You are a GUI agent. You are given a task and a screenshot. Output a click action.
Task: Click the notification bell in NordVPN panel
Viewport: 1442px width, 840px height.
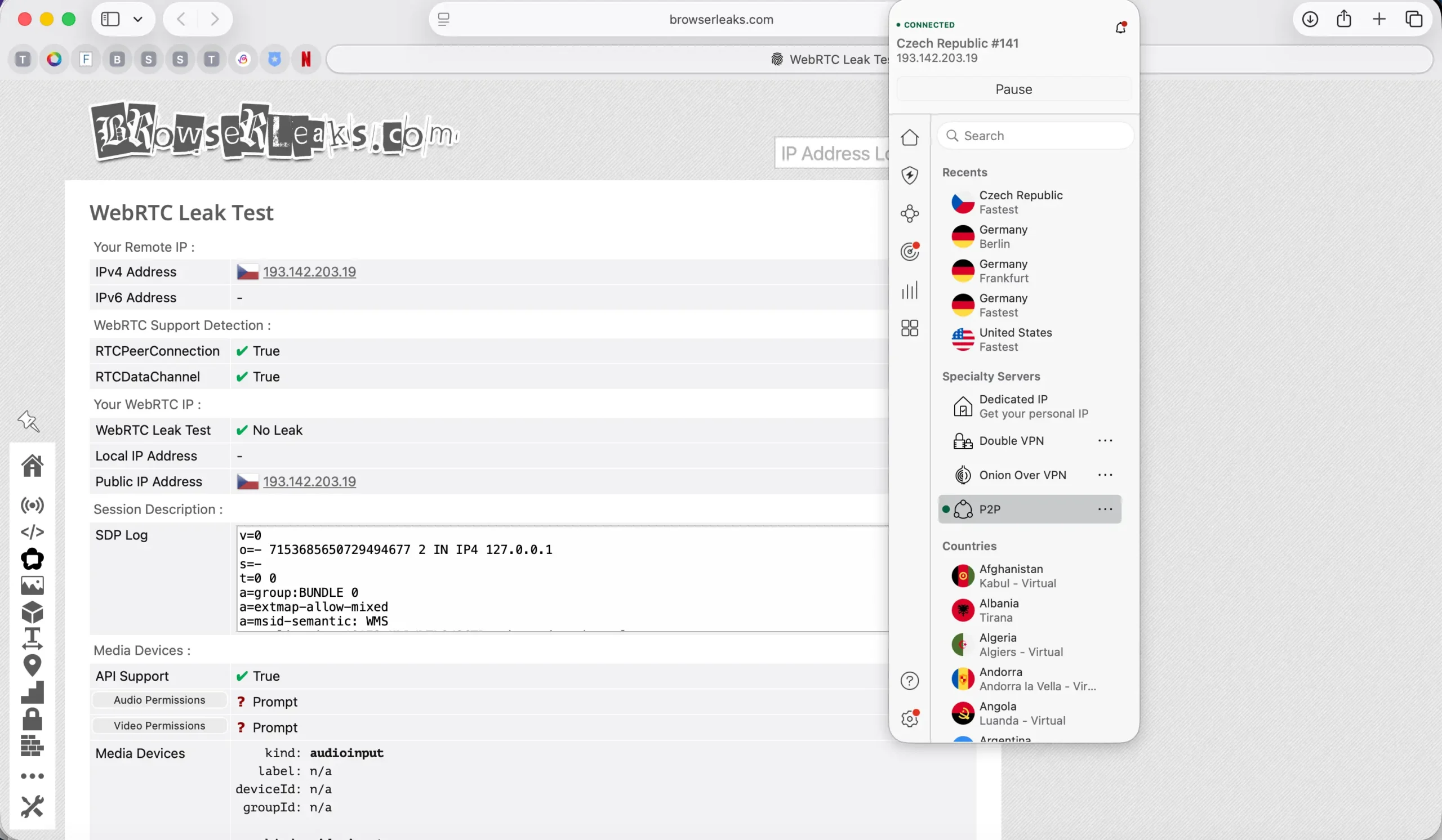click(x=1121, y=27)
